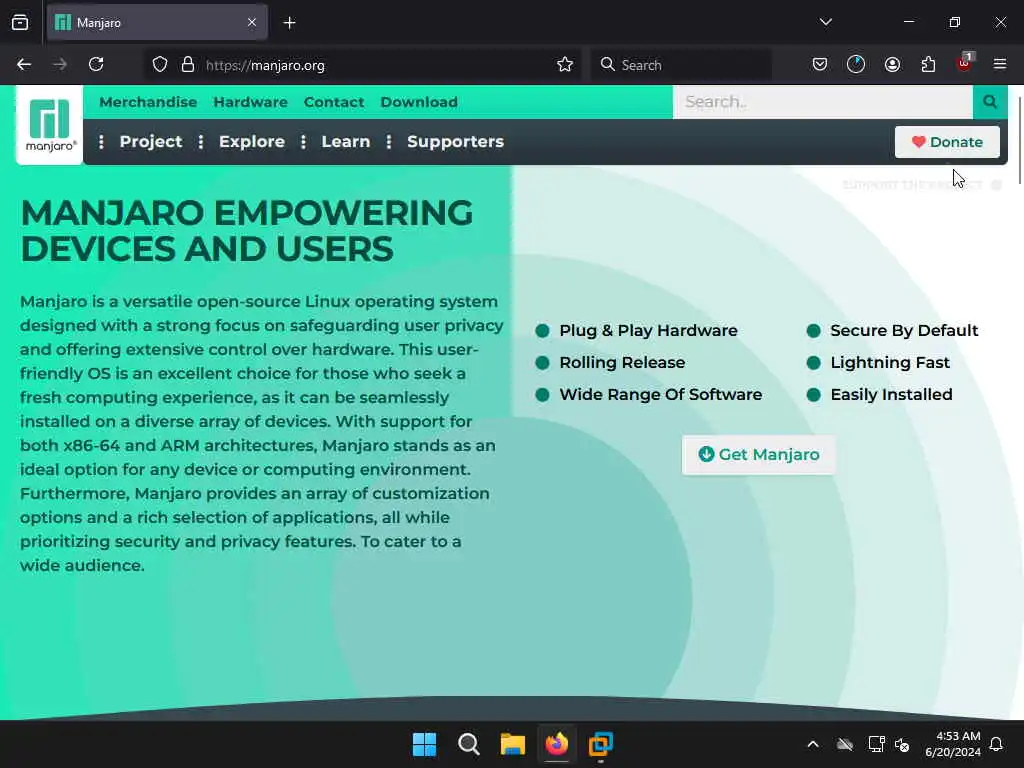The image size is (1024, 768).
Task: Select the Manjaro browser tab
Action: pyautogui.click(x=157, y=23)
